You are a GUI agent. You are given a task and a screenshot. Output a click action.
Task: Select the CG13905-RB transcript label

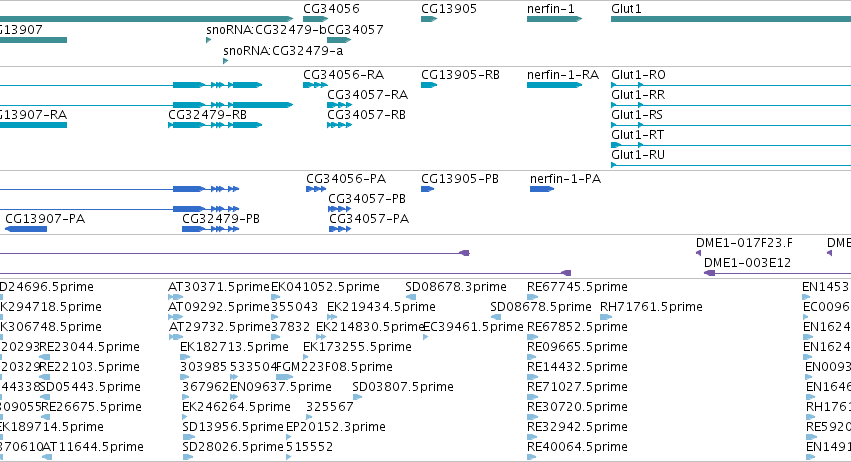(x=460, y=75)
